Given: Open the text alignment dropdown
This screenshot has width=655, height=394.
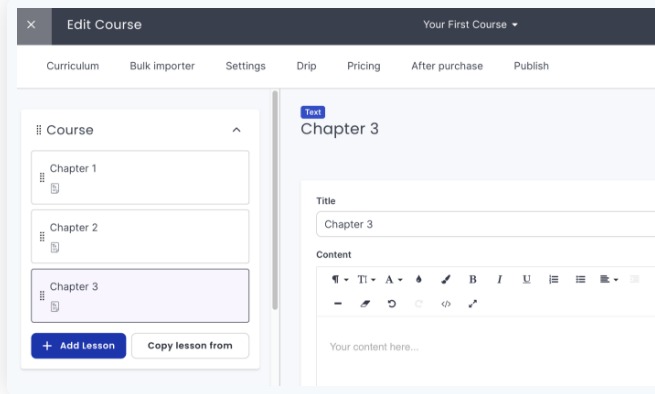Looking at the screenshot, I should pos(609,279).
